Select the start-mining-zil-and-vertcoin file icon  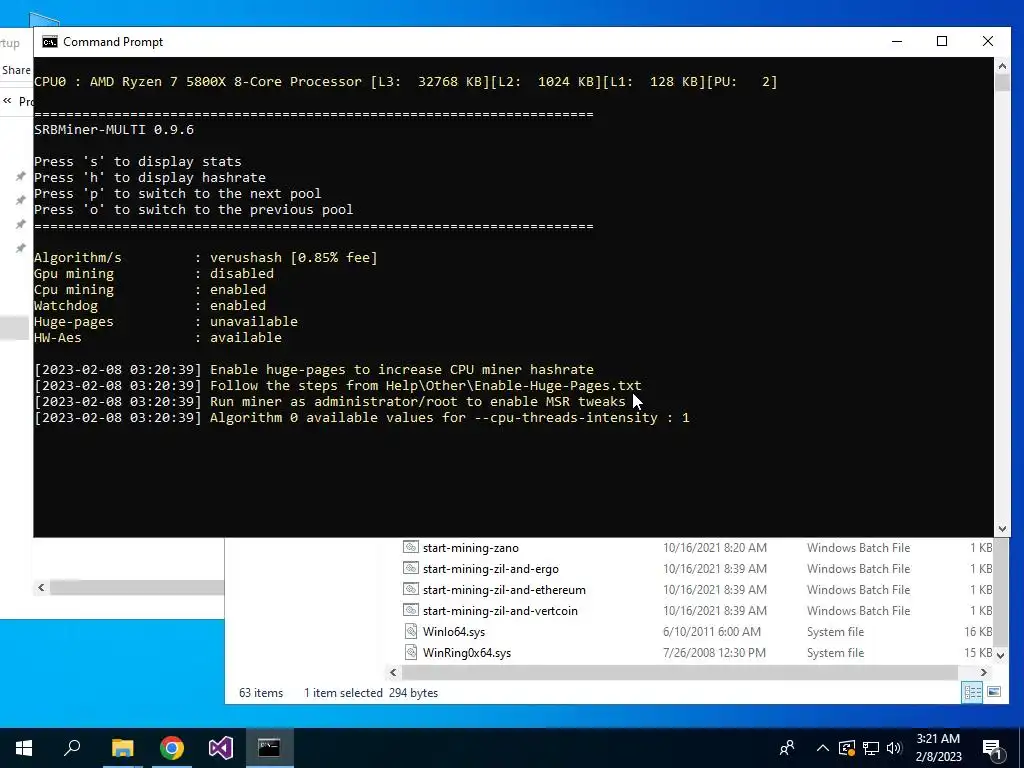(x=410, y=610)
